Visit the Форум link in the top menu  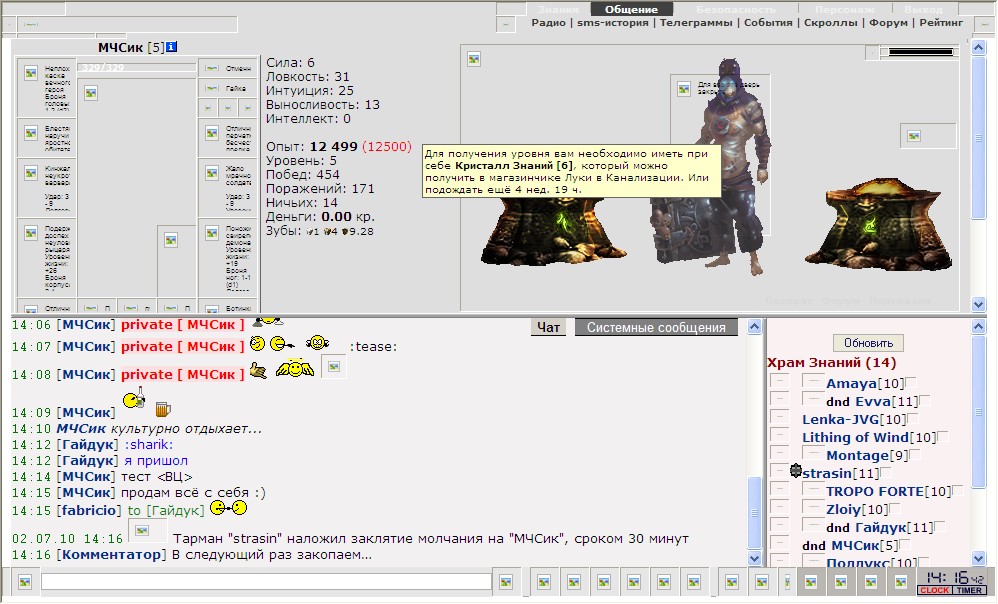point(889,23)
